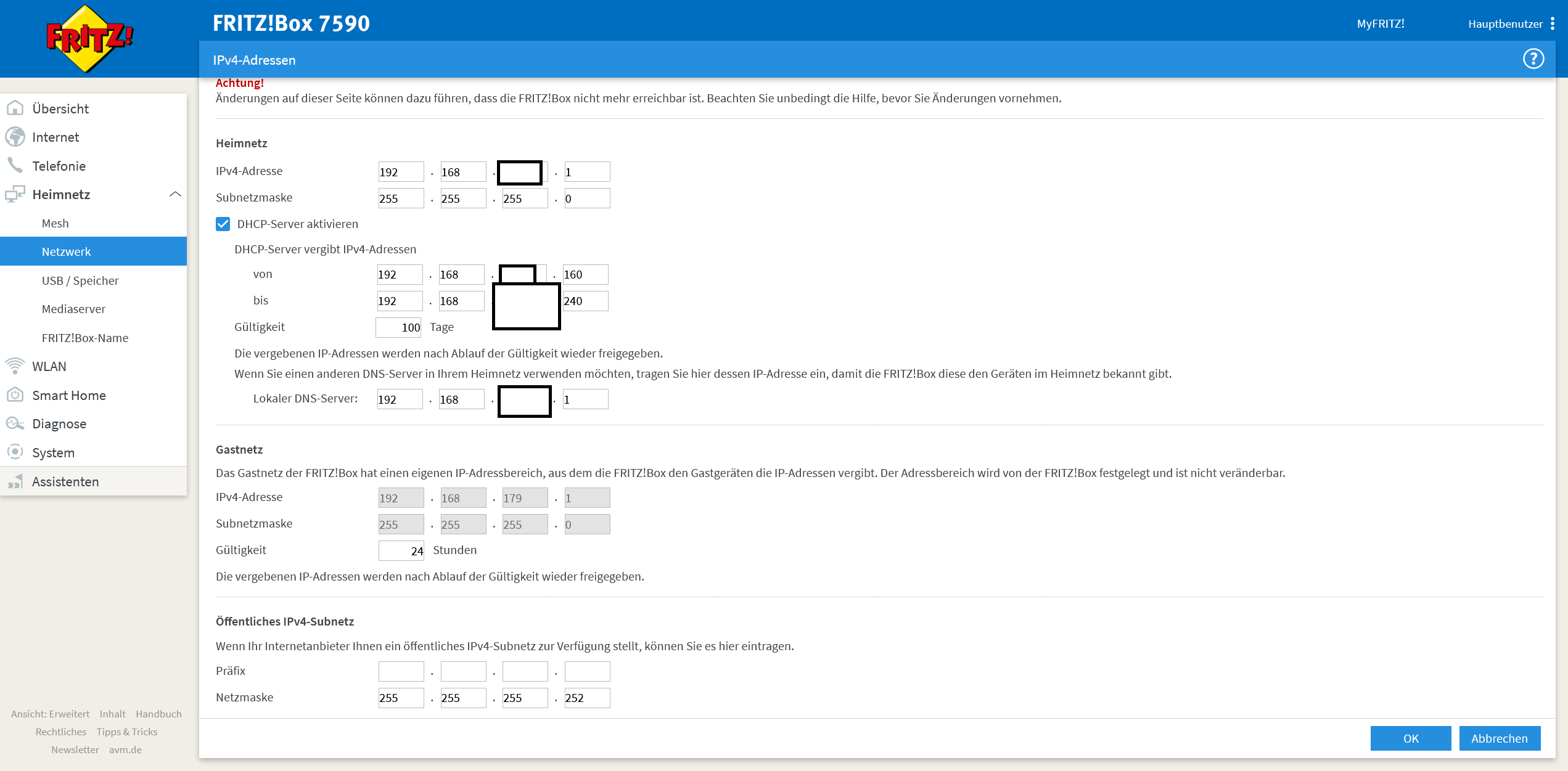1568x771 pixels.
Task: Click the Abbrechen button
Action: [x=1500, y=738]
